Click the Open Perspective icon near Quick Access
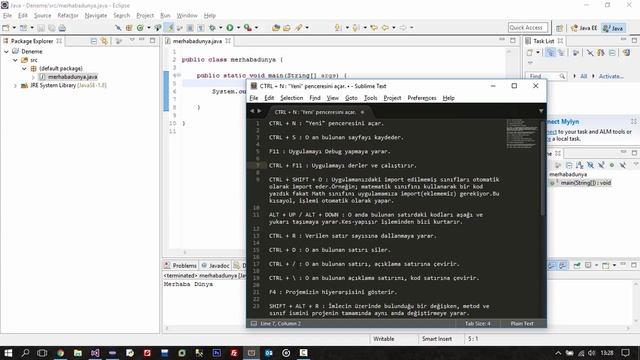This screenshot has height=360, width=640. tap(560, 28)
